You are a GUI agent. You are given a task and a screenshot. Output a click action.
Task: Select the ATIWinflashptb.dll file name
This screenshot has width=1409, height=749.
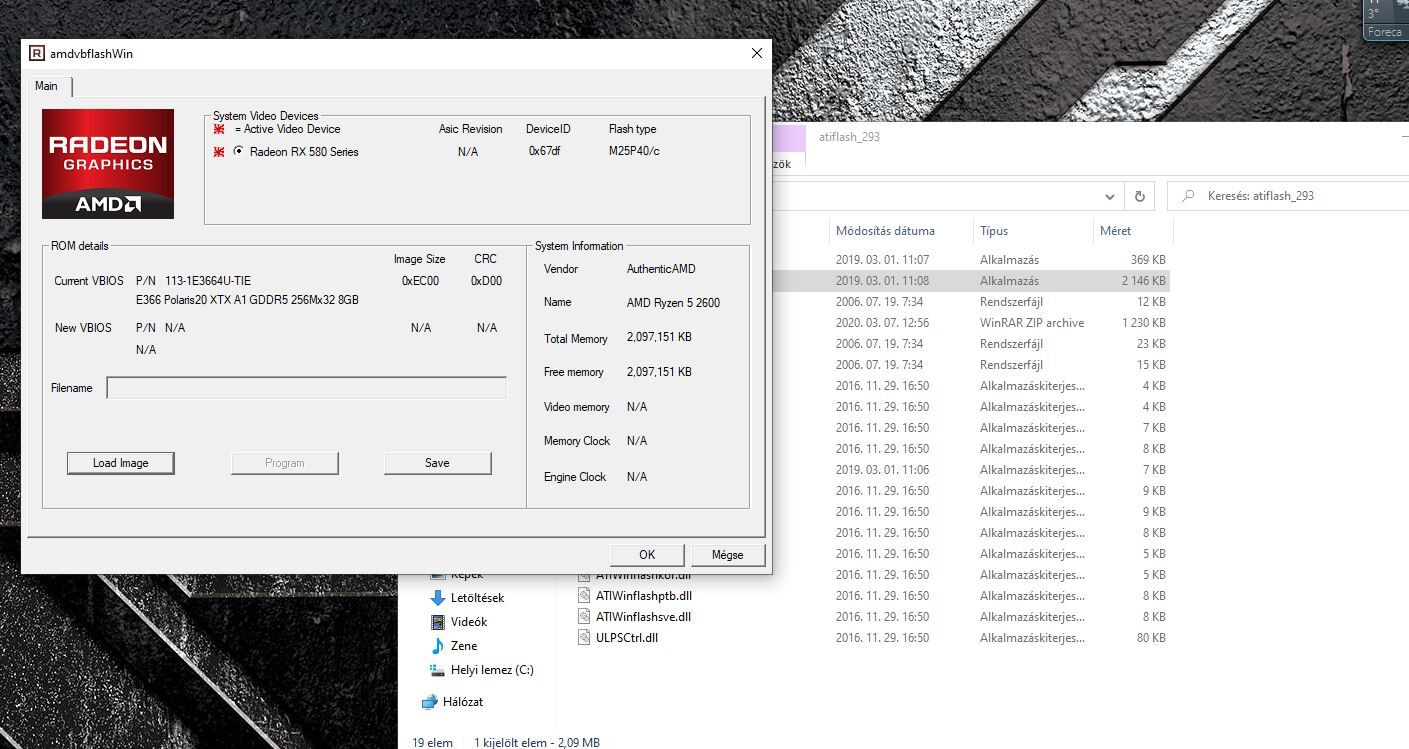643,596
